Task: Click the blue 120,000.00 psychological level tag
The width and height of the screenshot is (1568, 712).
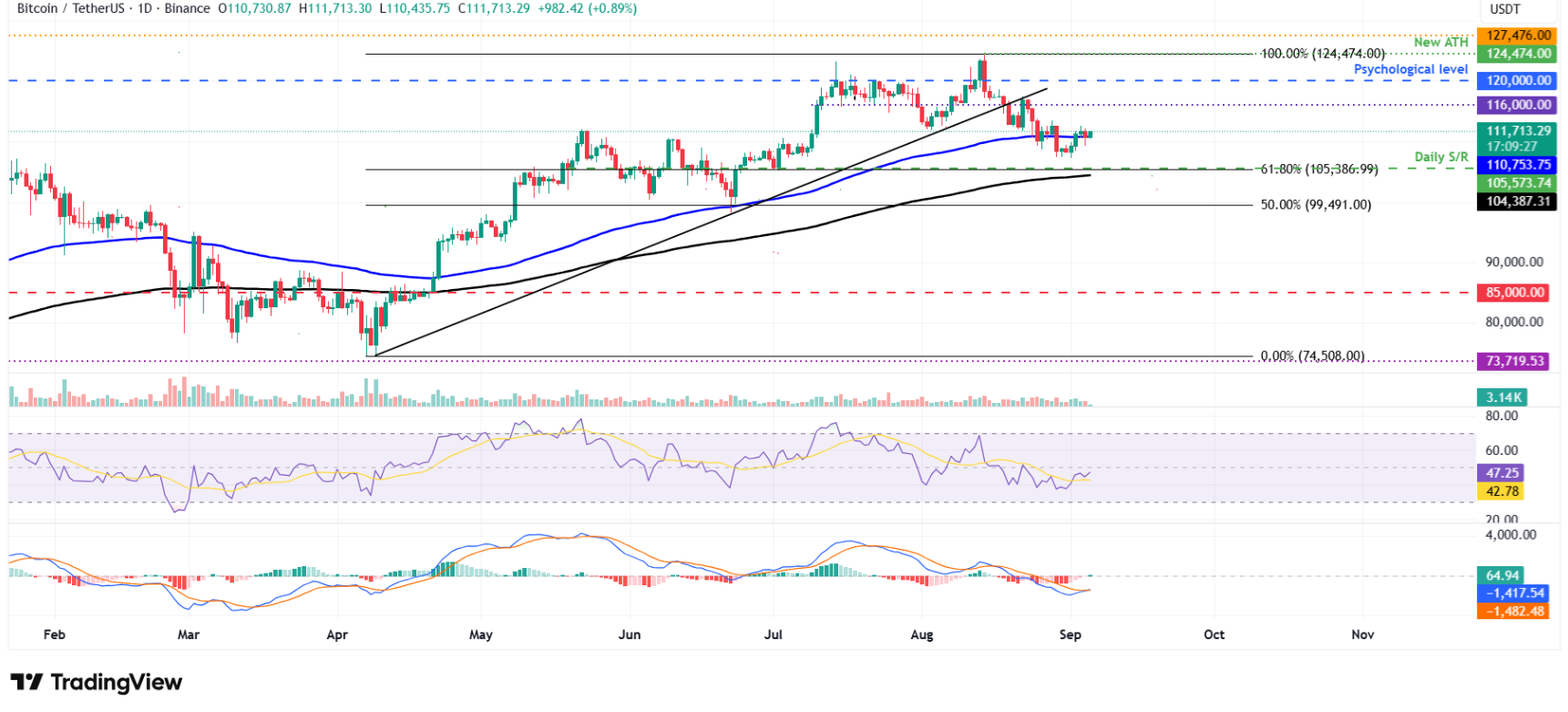Action: 1518,80
